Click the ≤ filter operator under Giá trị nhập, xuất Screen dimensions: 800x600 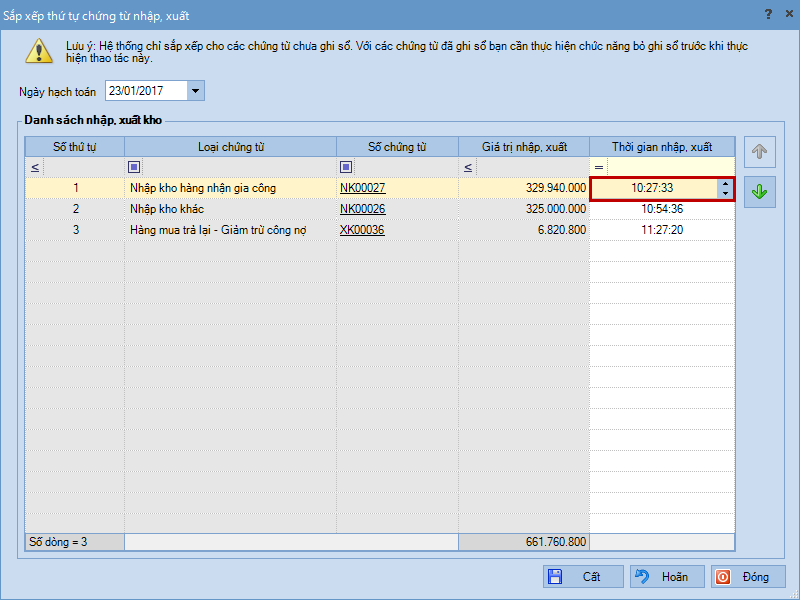(x=468, y=167)
